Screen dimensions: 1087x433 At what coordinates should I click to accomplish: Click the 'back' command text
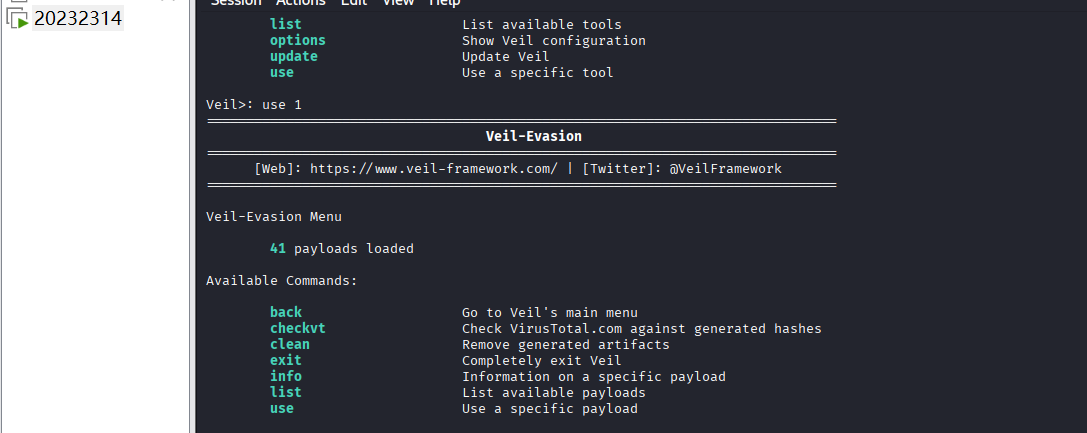coord(285,312)
